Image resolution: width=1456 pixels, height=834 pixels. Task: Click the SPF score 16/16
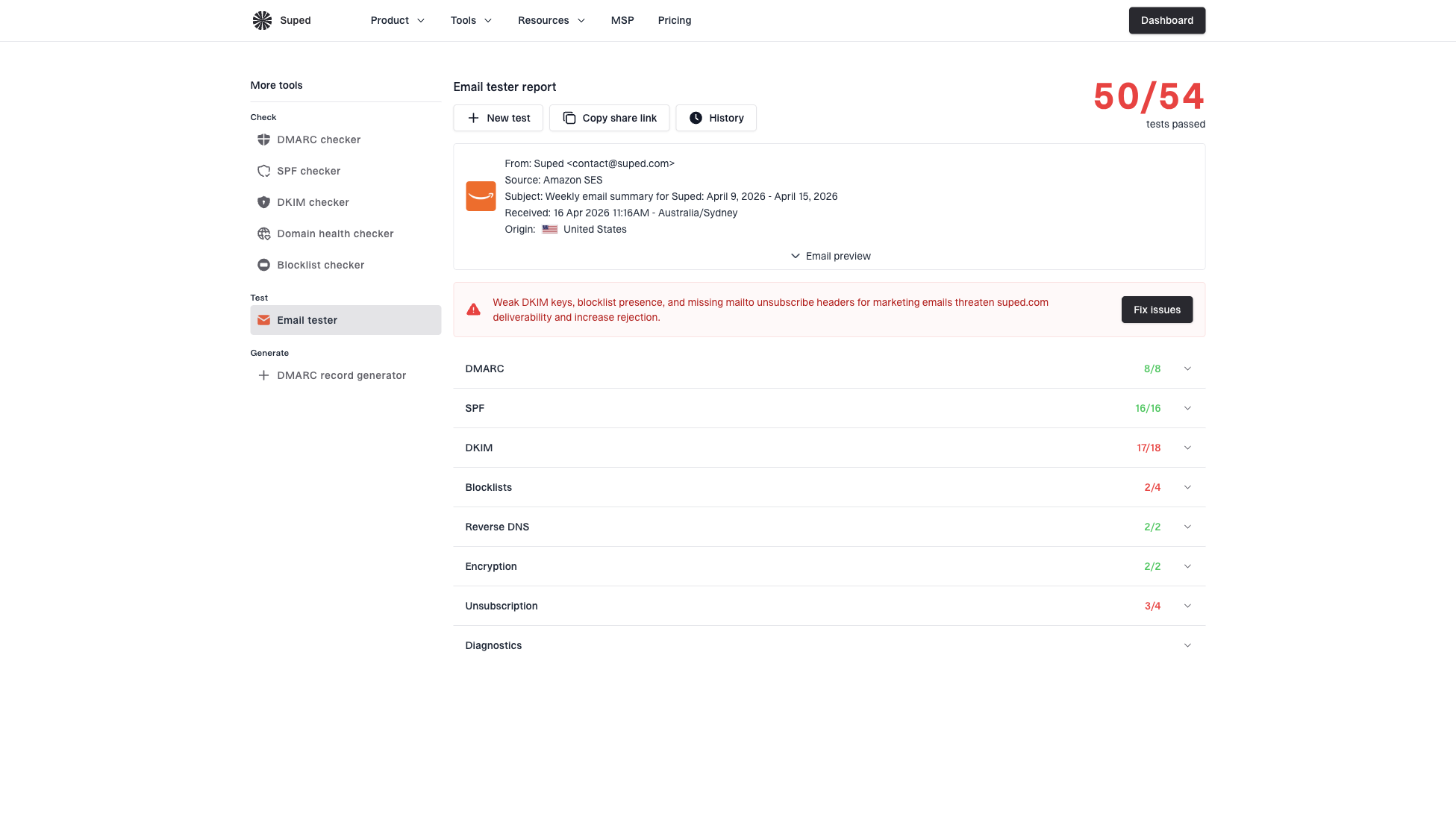pyautogui.click(x=1148, y=408)
